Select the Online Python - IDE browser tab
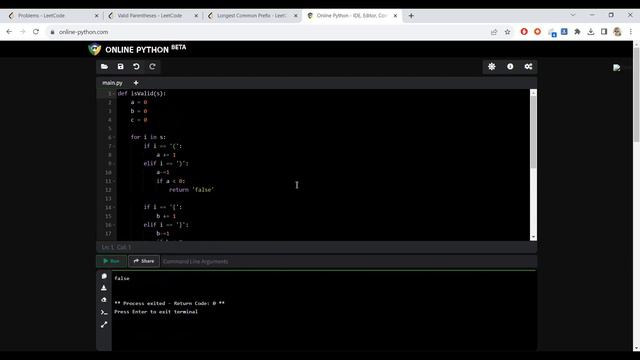The image size is (640, 360). [x=351, y=16]
